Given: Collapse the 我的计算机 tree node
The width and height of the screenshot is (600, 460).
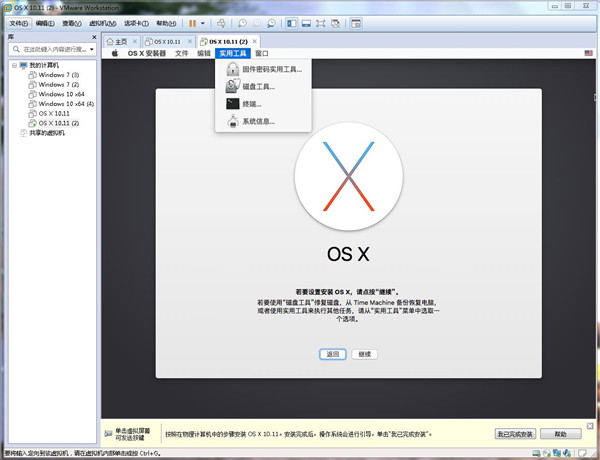Looking at the screenshot, I should [14, 65].
